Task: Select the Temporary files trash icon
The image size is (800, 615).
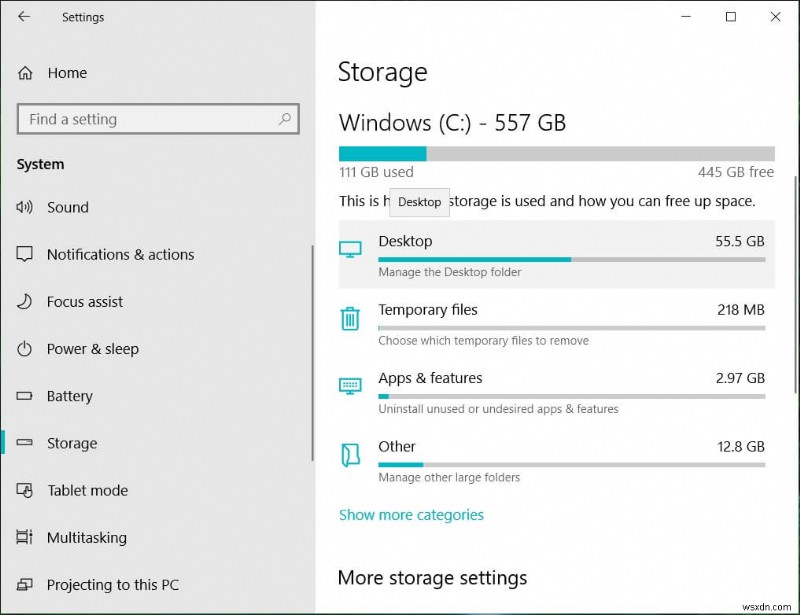Action: pyautogui.click(x=350, y=318)
